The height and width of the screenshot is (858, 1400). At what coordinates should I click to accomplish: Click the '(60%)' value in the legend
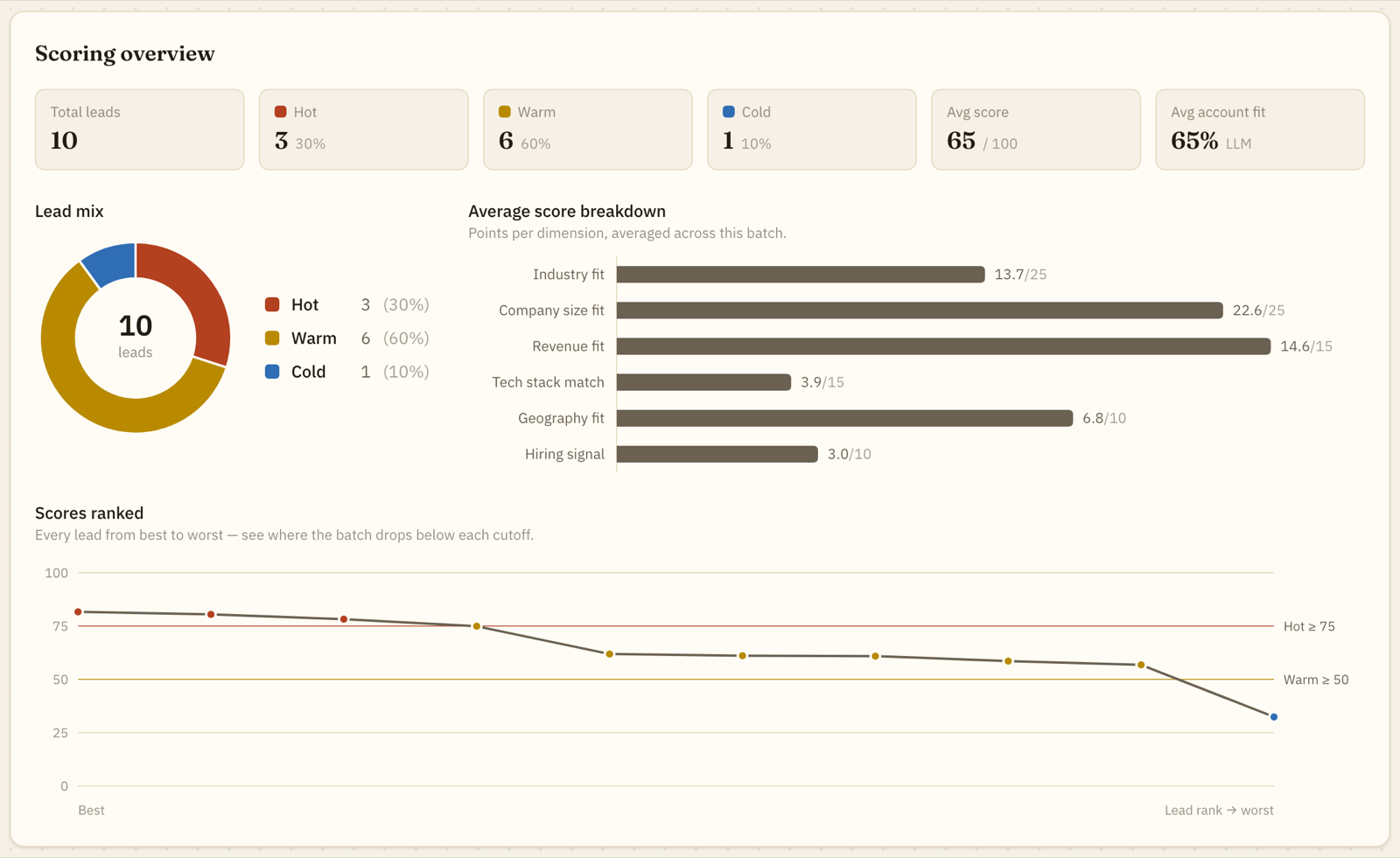coord(406,338)
